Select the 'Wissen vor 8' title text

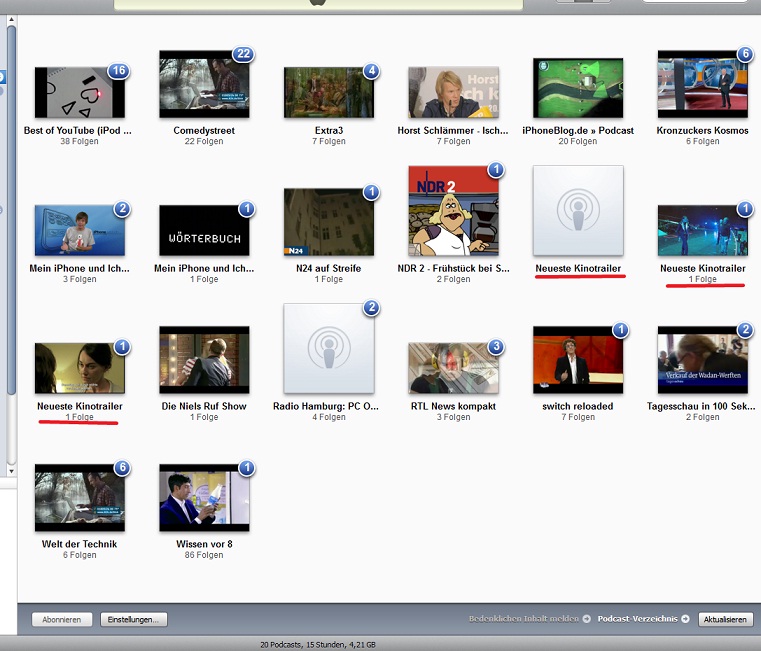click(x=204, y=544)
